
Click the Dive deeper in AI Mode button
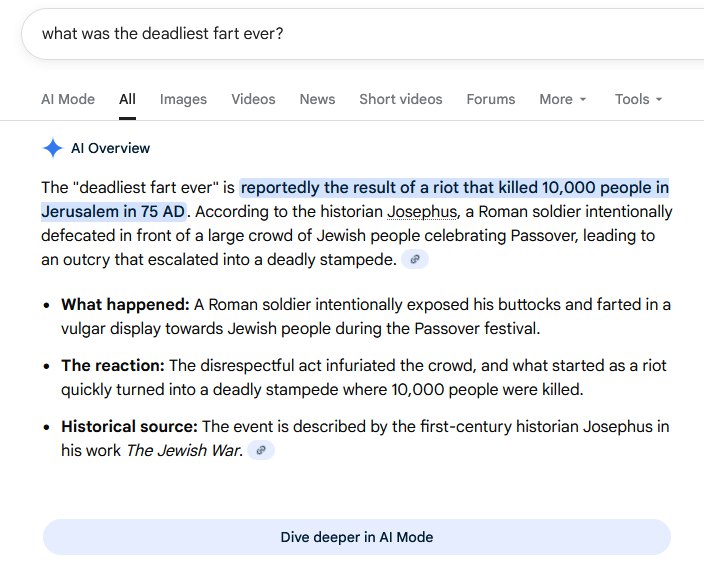pyautogui.click(x=356, y=537)
